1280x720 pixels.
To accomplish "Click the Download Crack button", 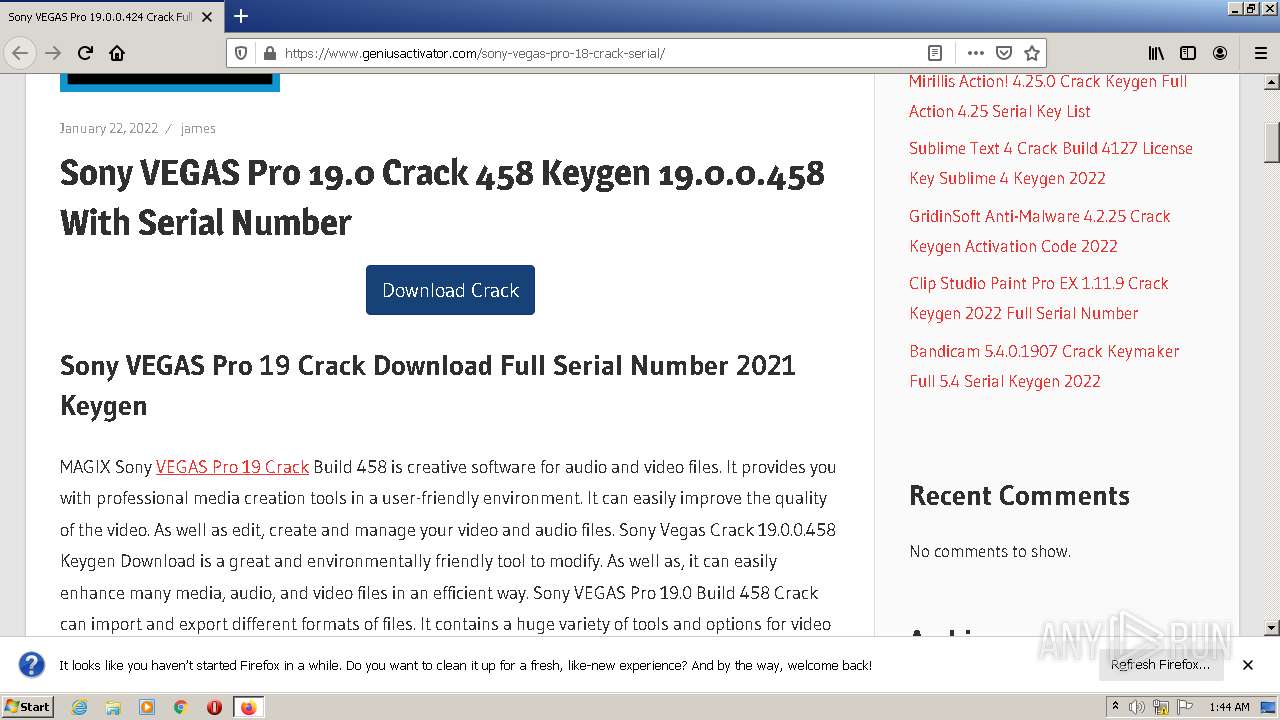I will pyautogui.click(x=450, y=290).
